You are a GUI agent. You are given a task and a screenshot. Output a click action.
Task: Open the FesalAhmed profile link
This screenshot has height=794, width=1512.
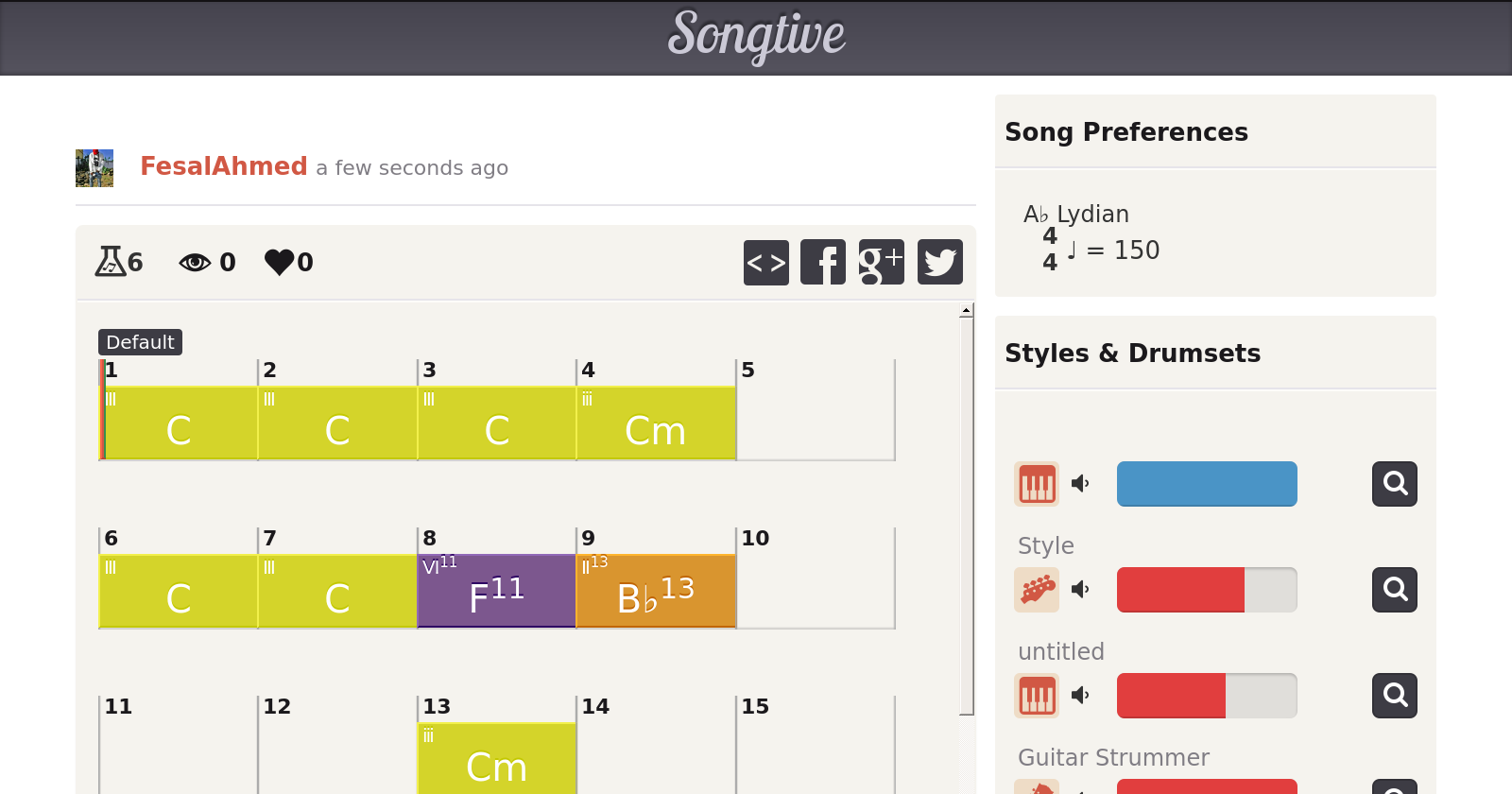pyautogui.click(x=223, y=166)
